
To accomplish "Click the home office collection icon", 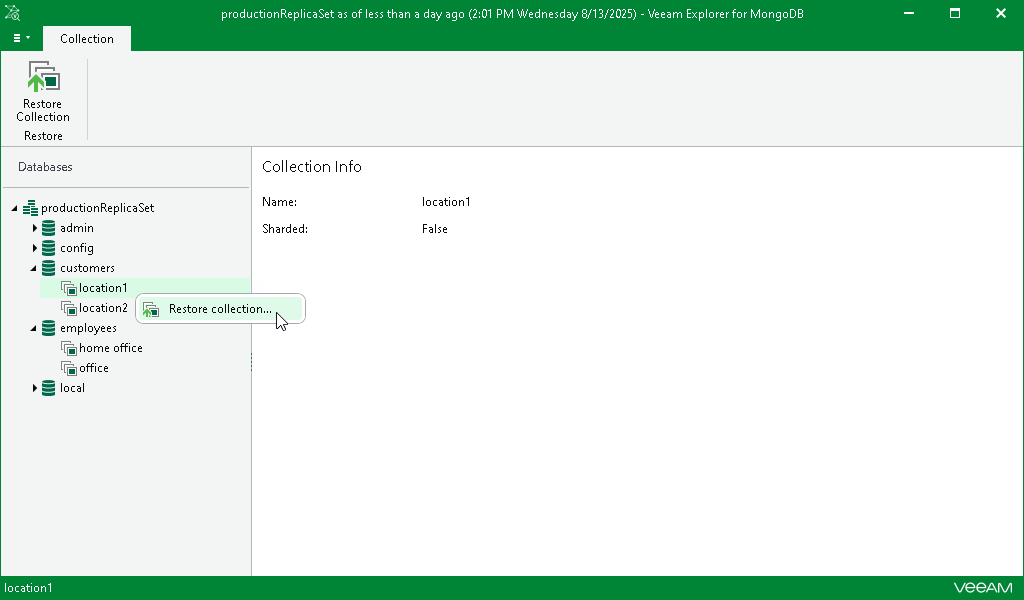I will pyautogui.click(x=69, y=348).
